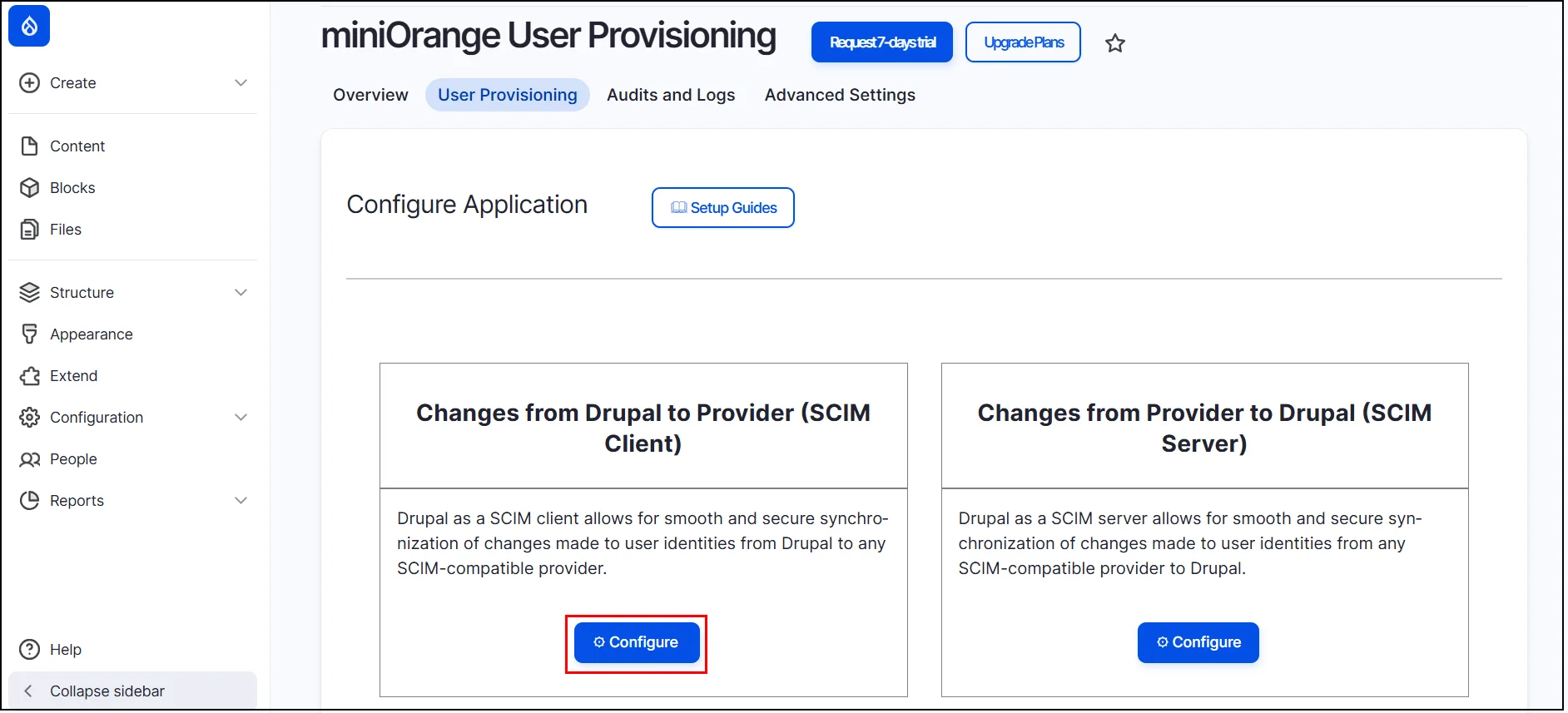
Task: Click the SCIM client description text
Action: 643,543
